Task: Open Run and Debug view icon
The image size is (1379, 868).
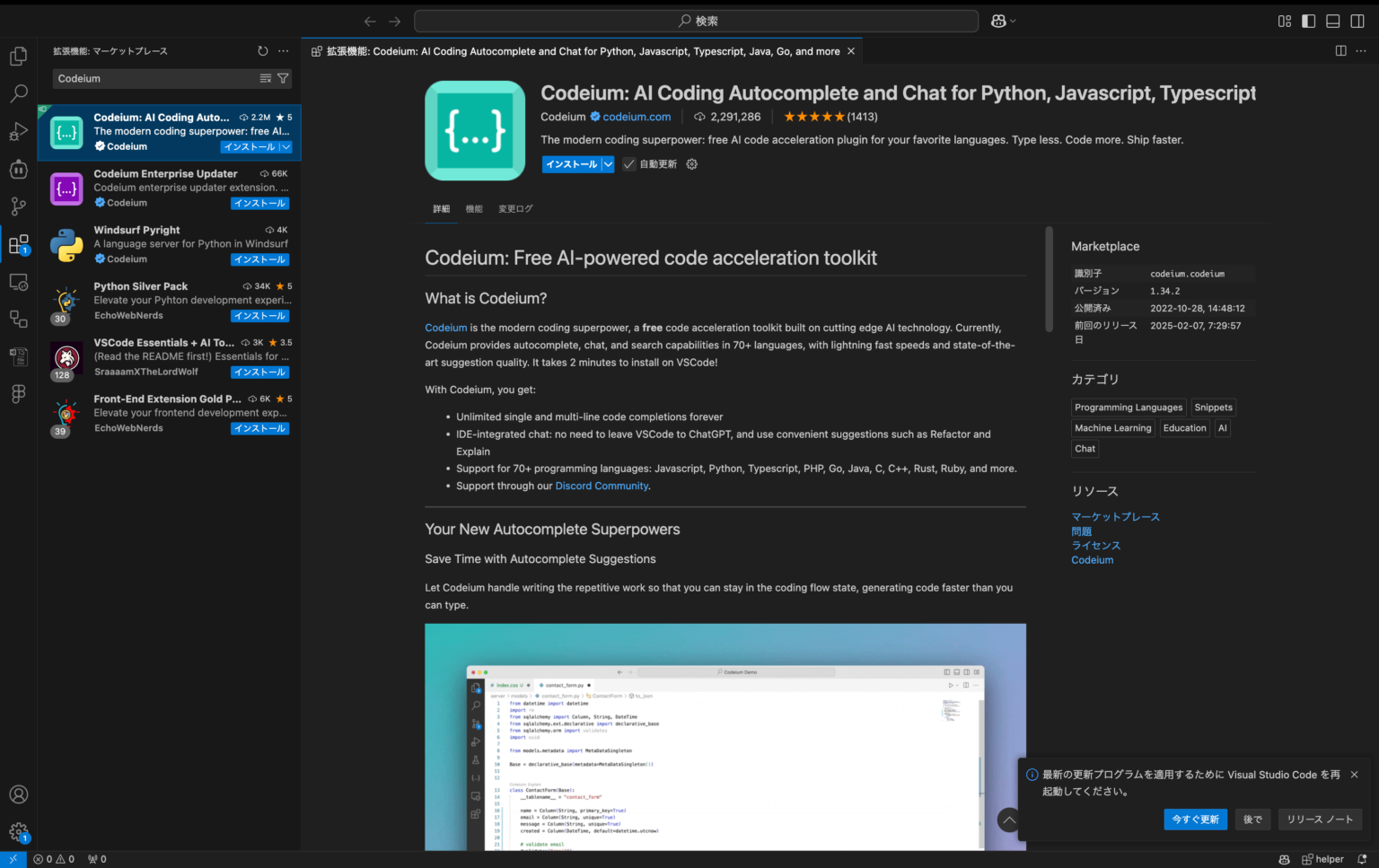Action: point(18,132)
